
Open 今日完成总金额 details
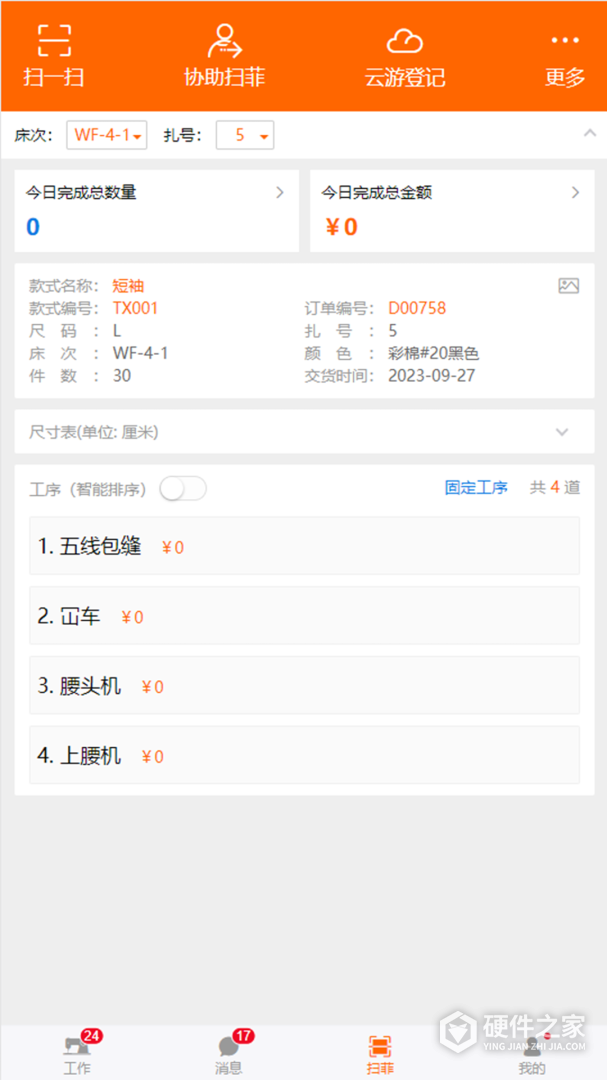(452, 210)
